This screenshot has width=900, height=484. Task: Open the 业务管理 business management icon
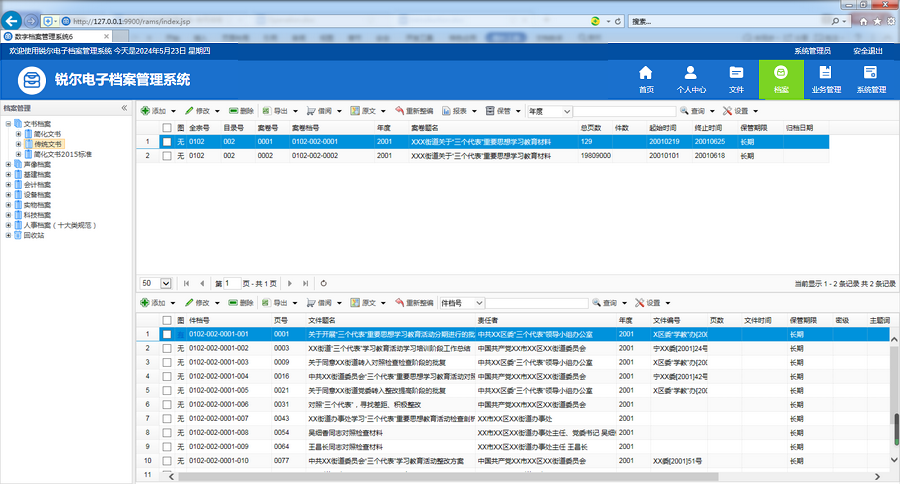click(826, 79)
